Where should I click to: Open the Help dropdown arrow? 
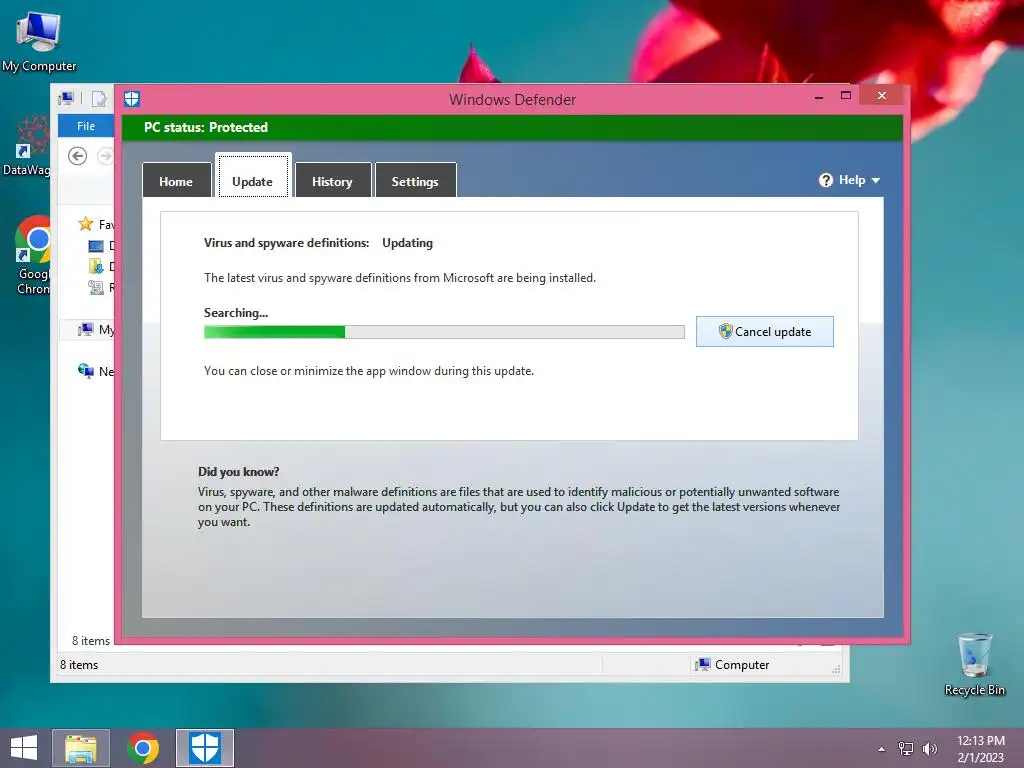876,180
